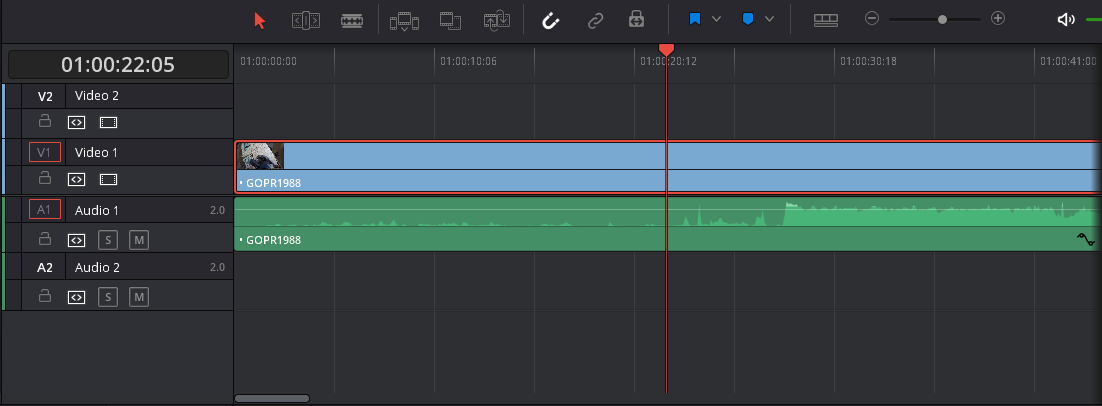Open the timeline view options icon
Image resolution: width=1102 pixels, height=406 pixels.
coord(826,20)
